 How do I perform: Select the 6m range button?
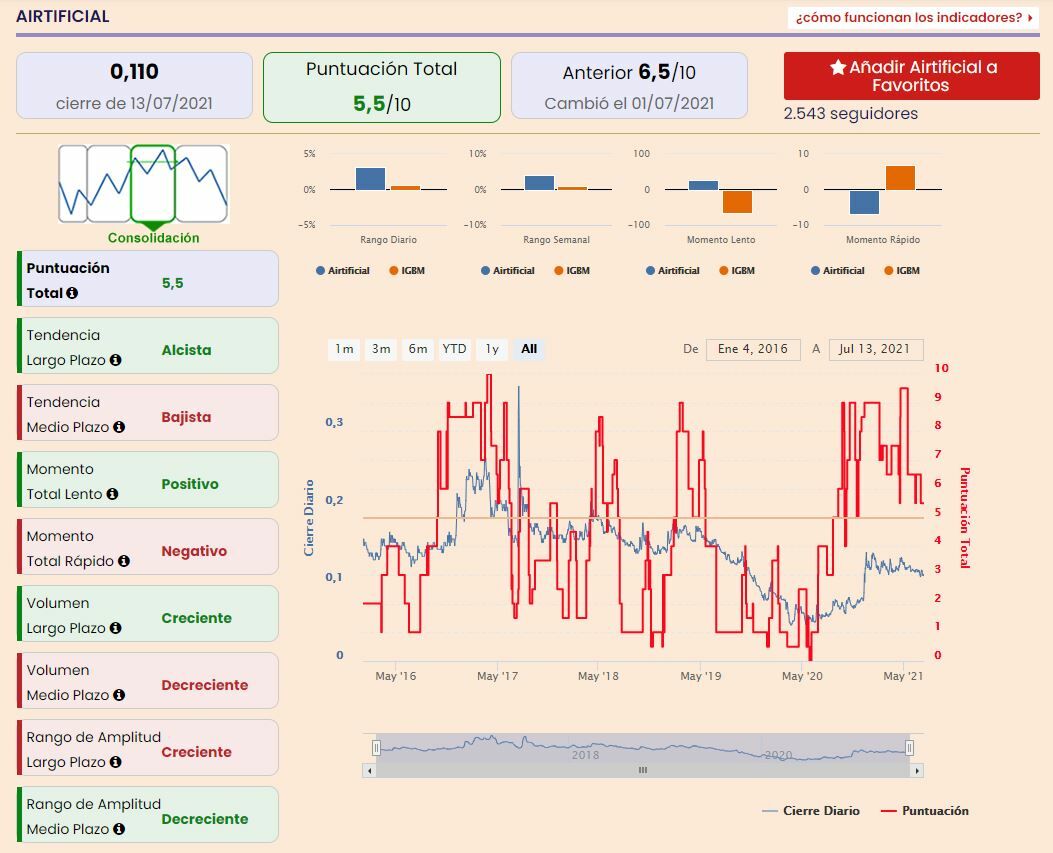(x=418, y=349)
